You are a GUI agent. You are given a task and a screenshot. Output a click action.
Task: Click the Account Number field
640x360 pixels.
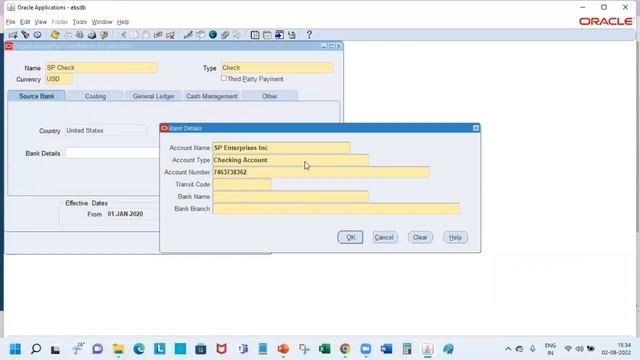(321, 172)
